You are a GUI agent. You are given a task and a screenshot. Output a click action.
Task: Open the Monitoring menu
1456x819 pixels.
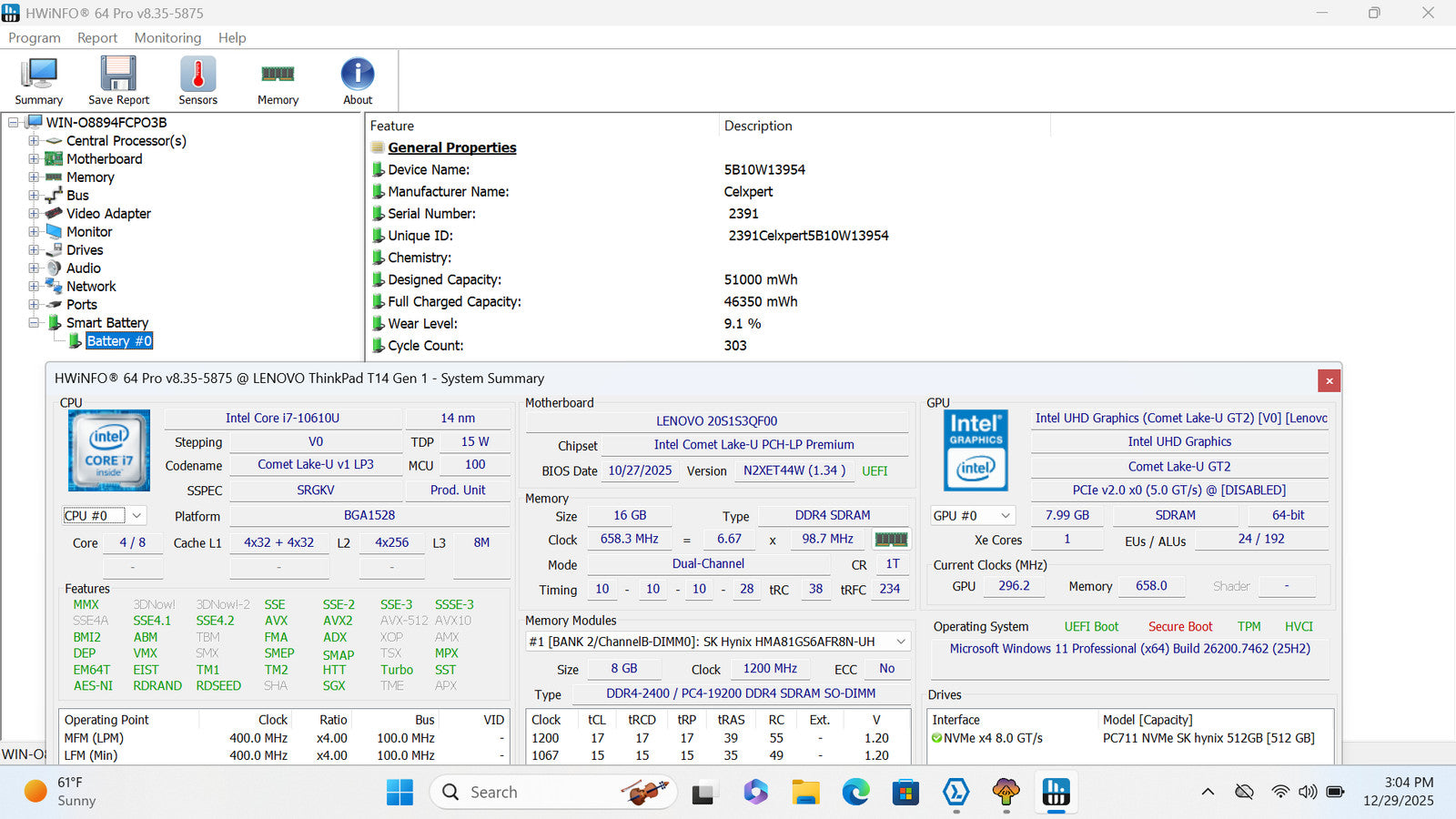point(167,37)
